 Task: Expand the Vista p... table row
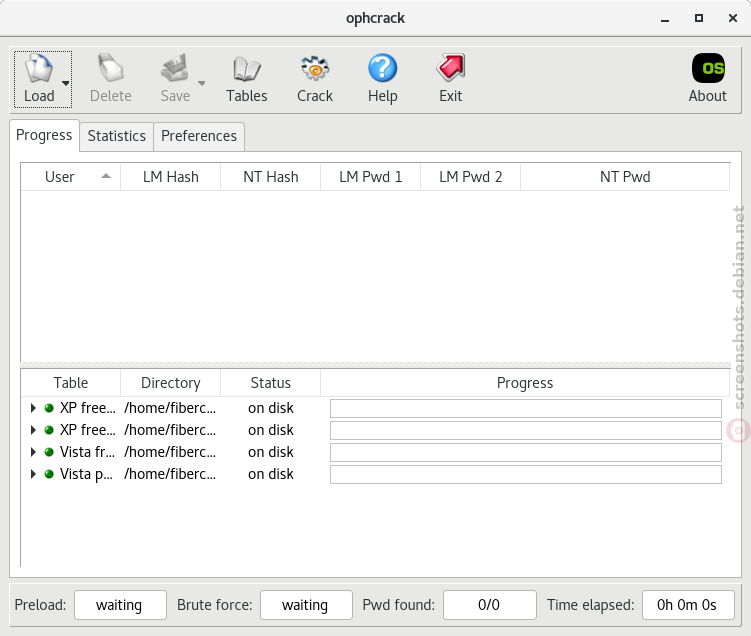[x=33, y=474]
